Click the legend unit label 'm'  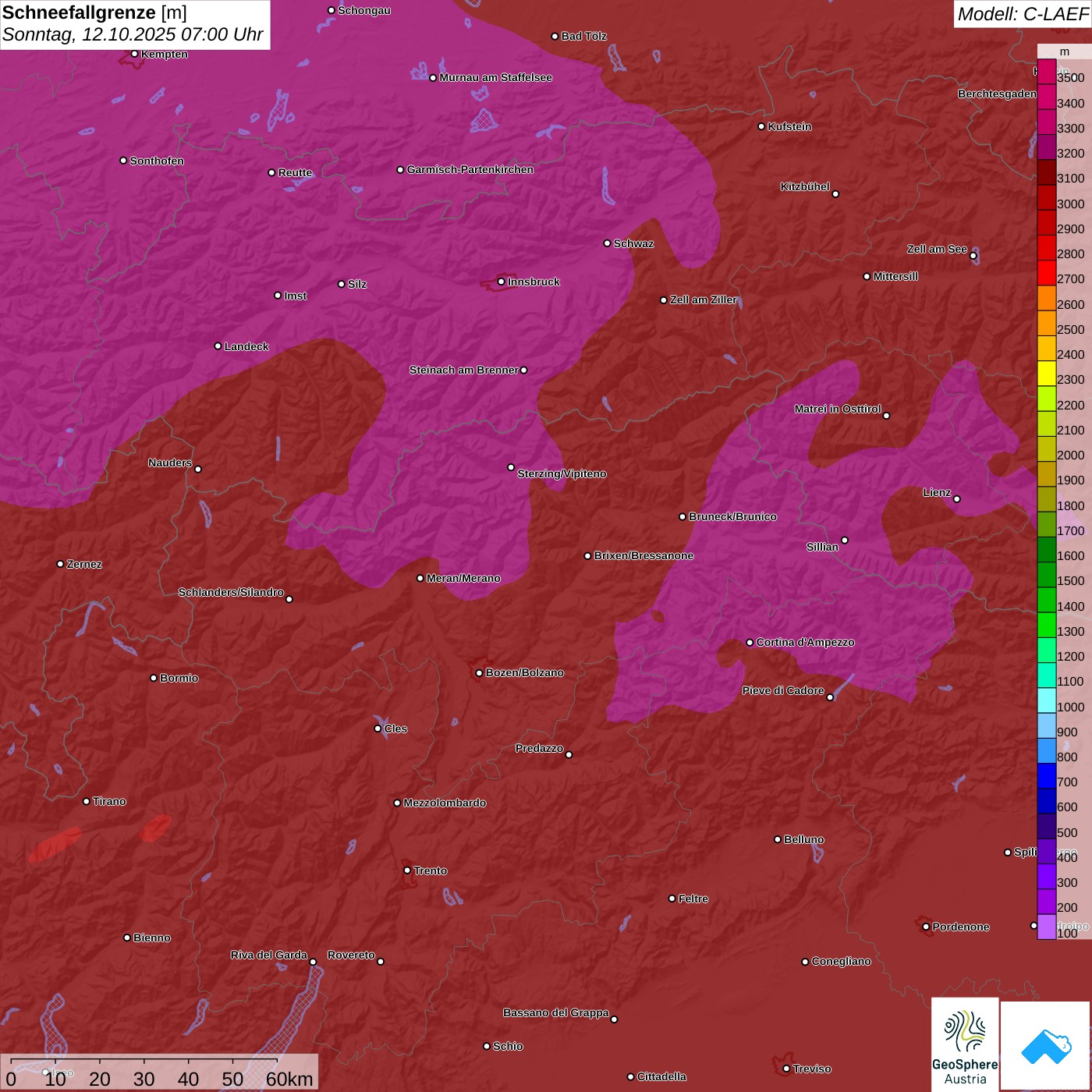pos(1064,51)
